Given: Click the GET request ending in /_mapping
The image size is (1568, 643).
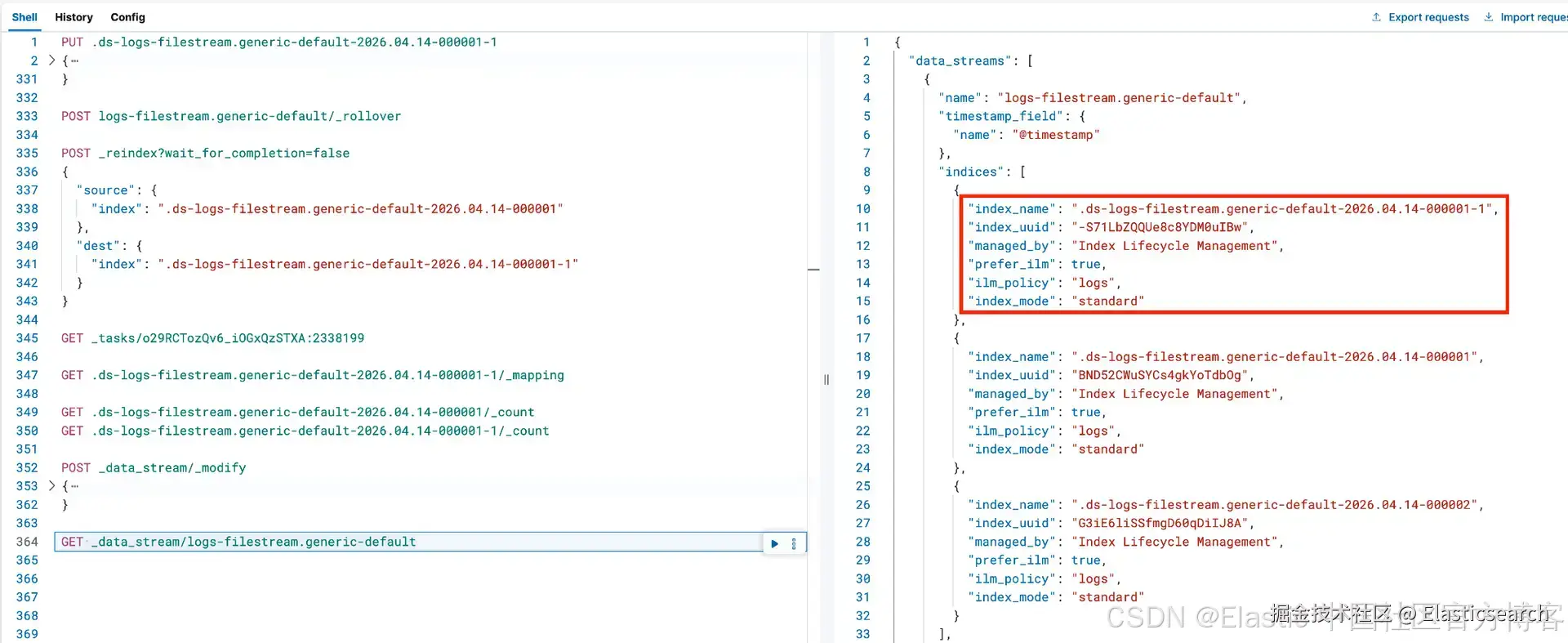Looking at the screenshot, I should click(x=313, y=375).
